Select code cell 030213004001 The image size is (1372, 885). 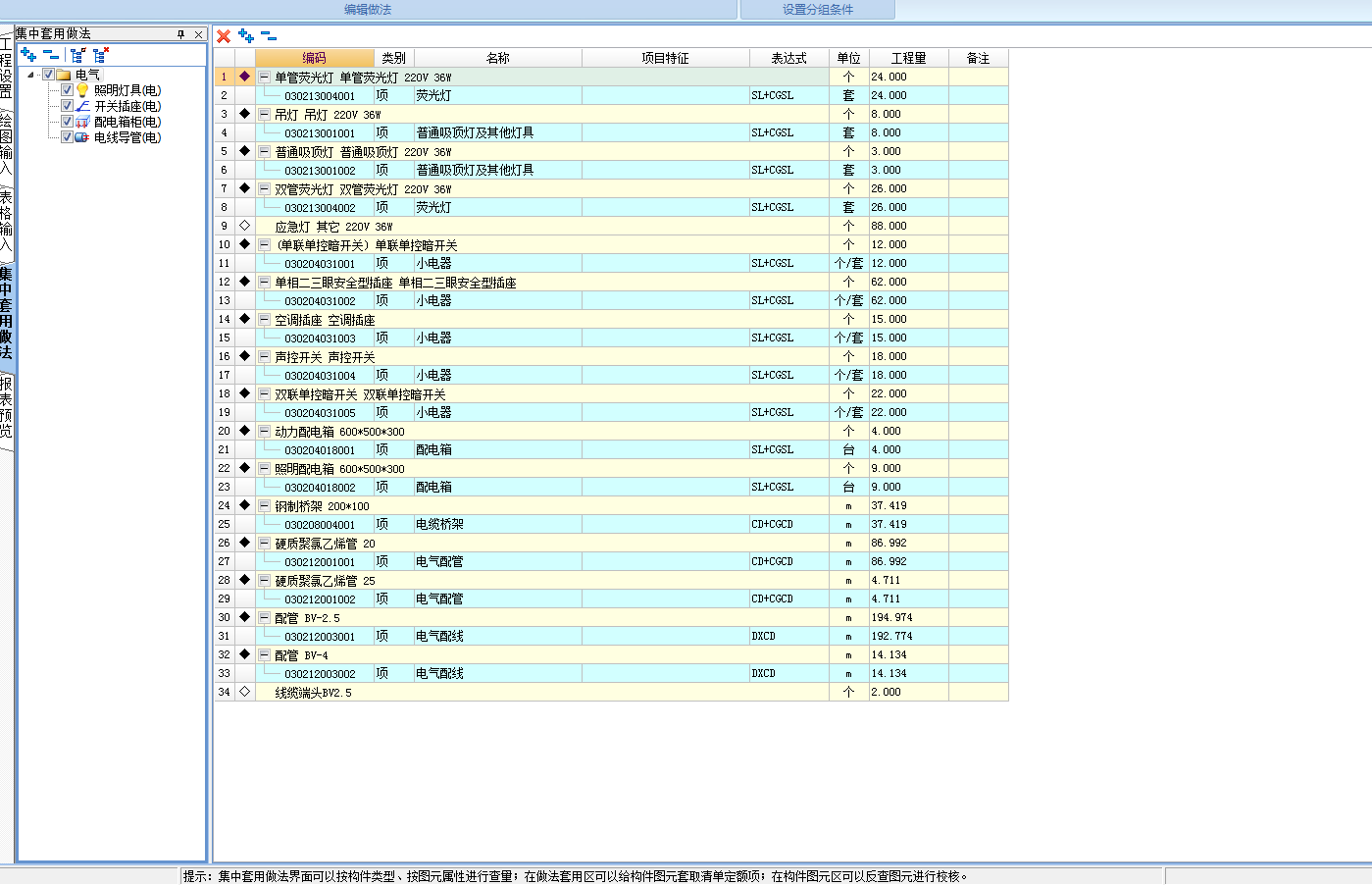320,96
